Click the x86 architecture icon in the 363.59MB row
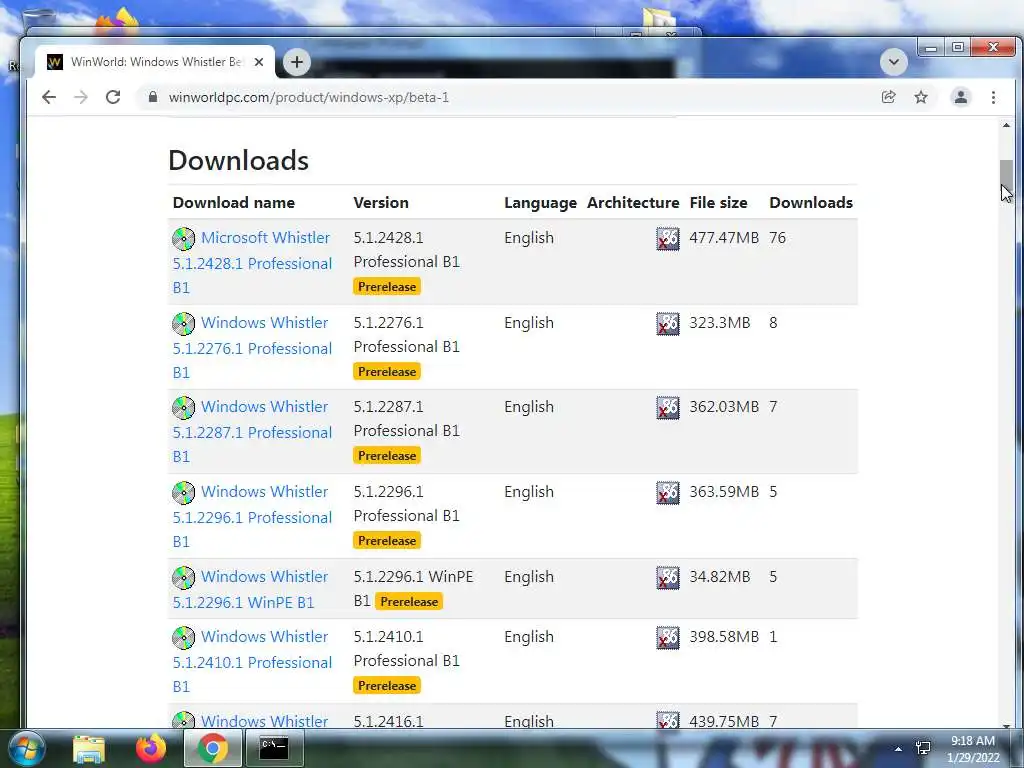The image size is (1024, 768). tap(667, 492)
